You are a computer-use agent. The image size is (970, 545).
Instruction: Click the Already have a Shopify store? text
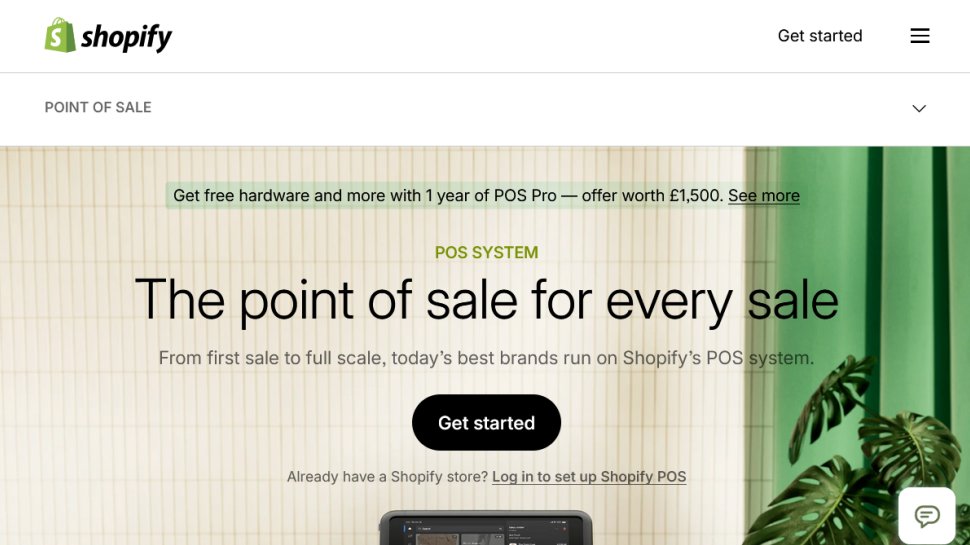(387, 477)
